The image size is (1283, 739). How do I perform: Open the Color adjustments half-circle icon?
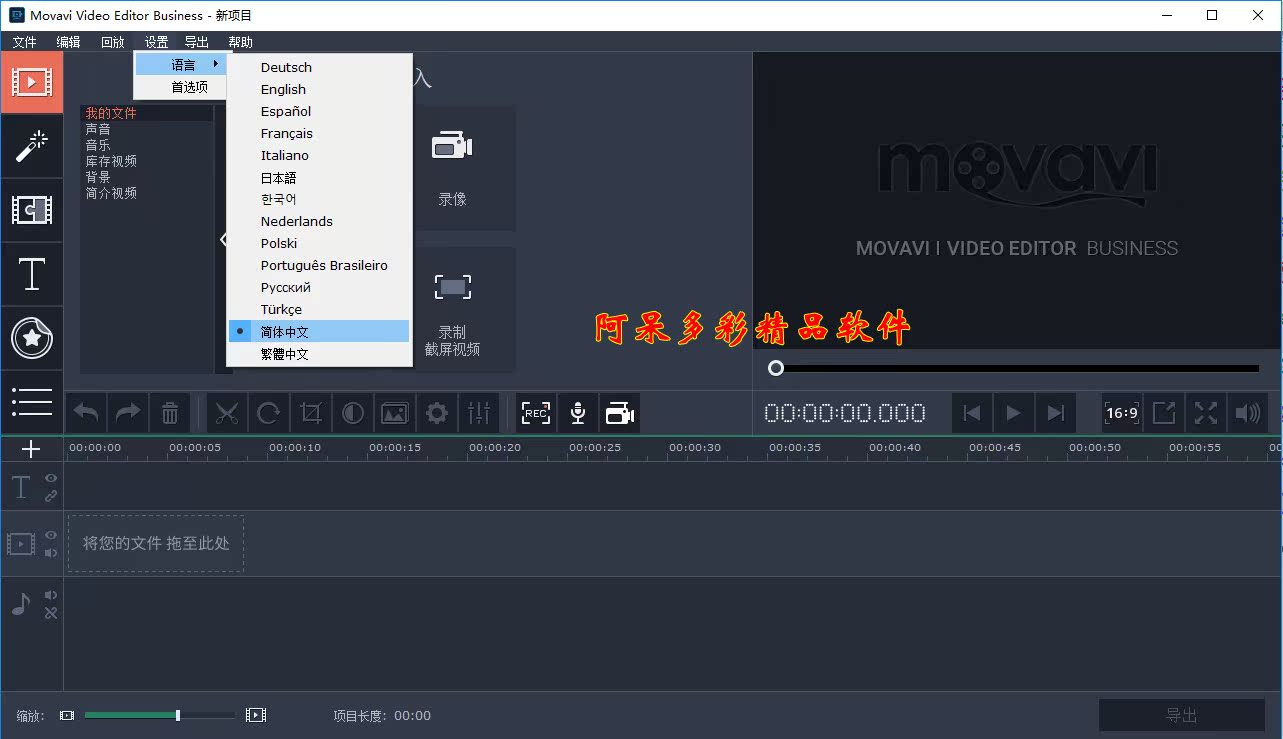click(x=353, y=413)
